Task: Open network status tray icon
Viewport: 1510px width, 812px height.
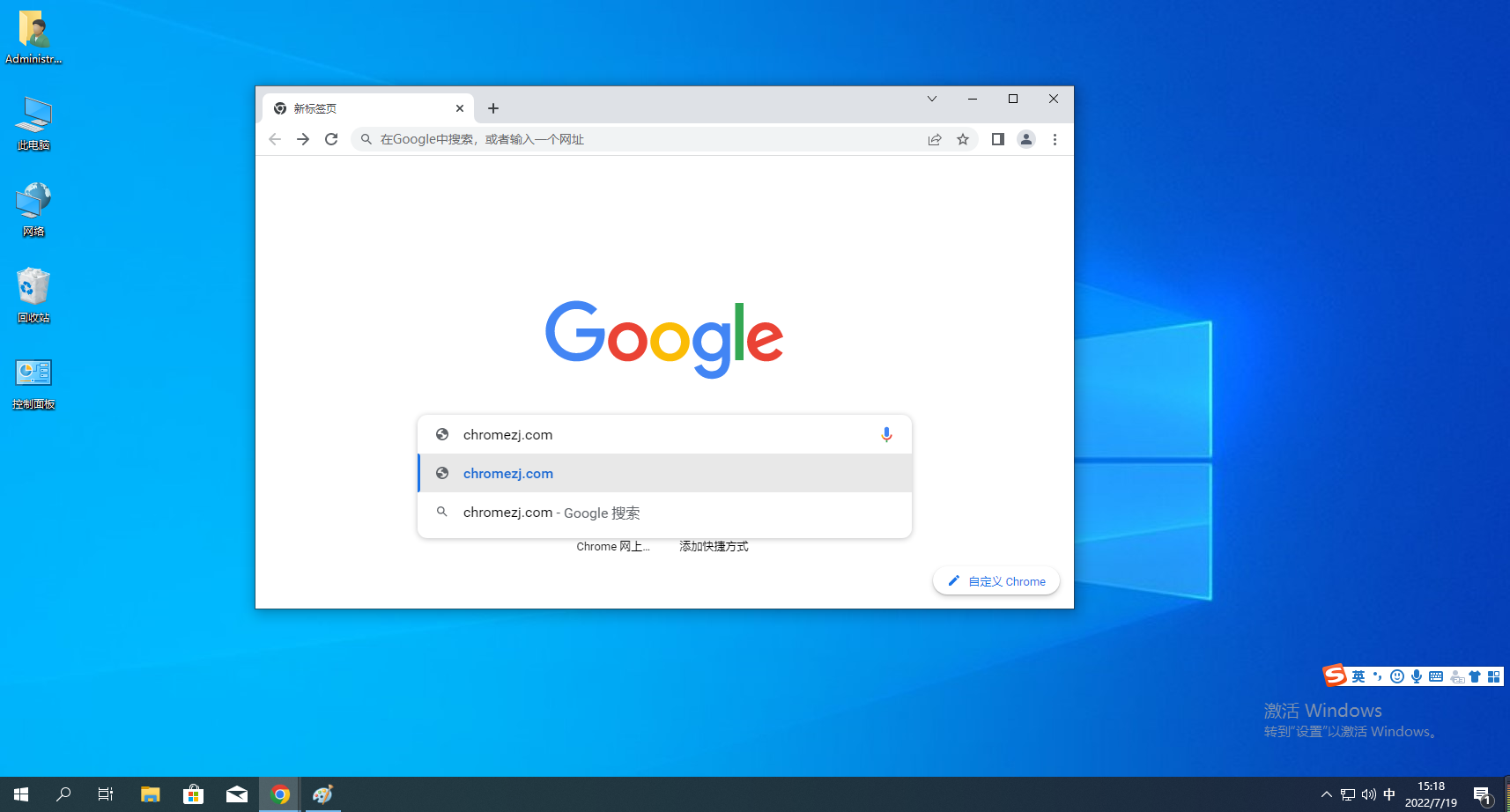Action: pos(1348,794)
